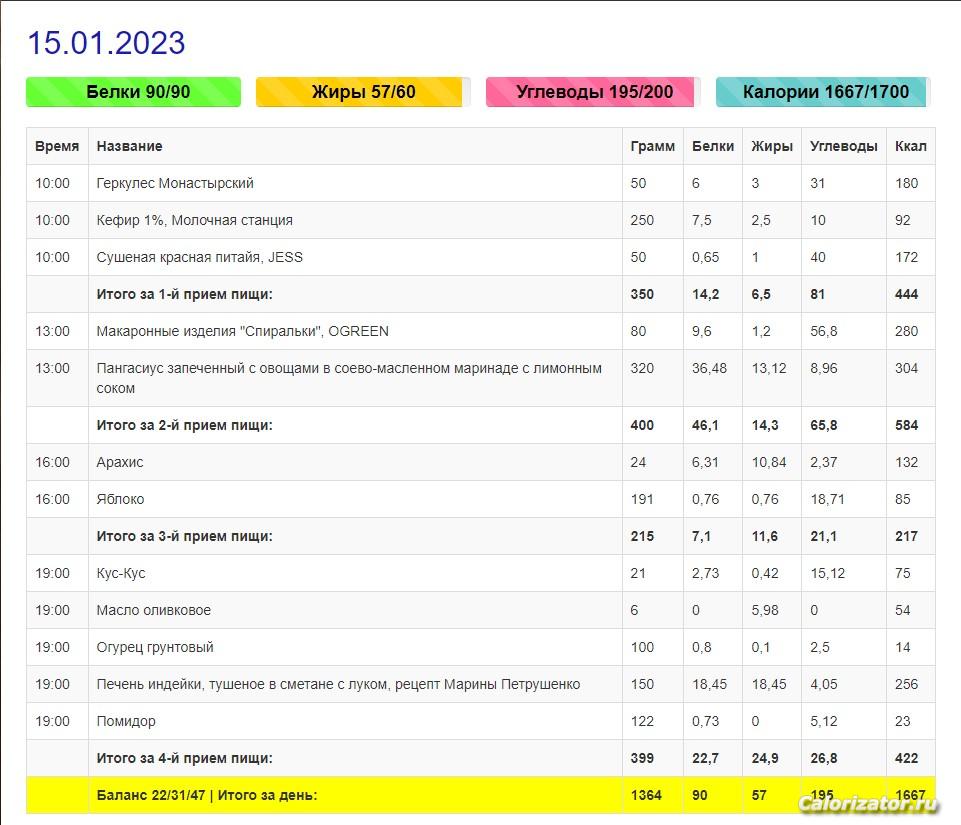Select the Арахис food entry
Viewport: 961px width, 825px height.
pos(120,462)
